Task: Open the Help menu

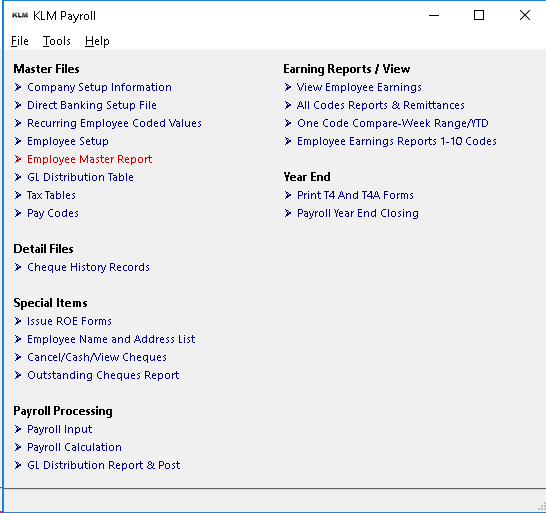Action: click(x=97, y=41)
